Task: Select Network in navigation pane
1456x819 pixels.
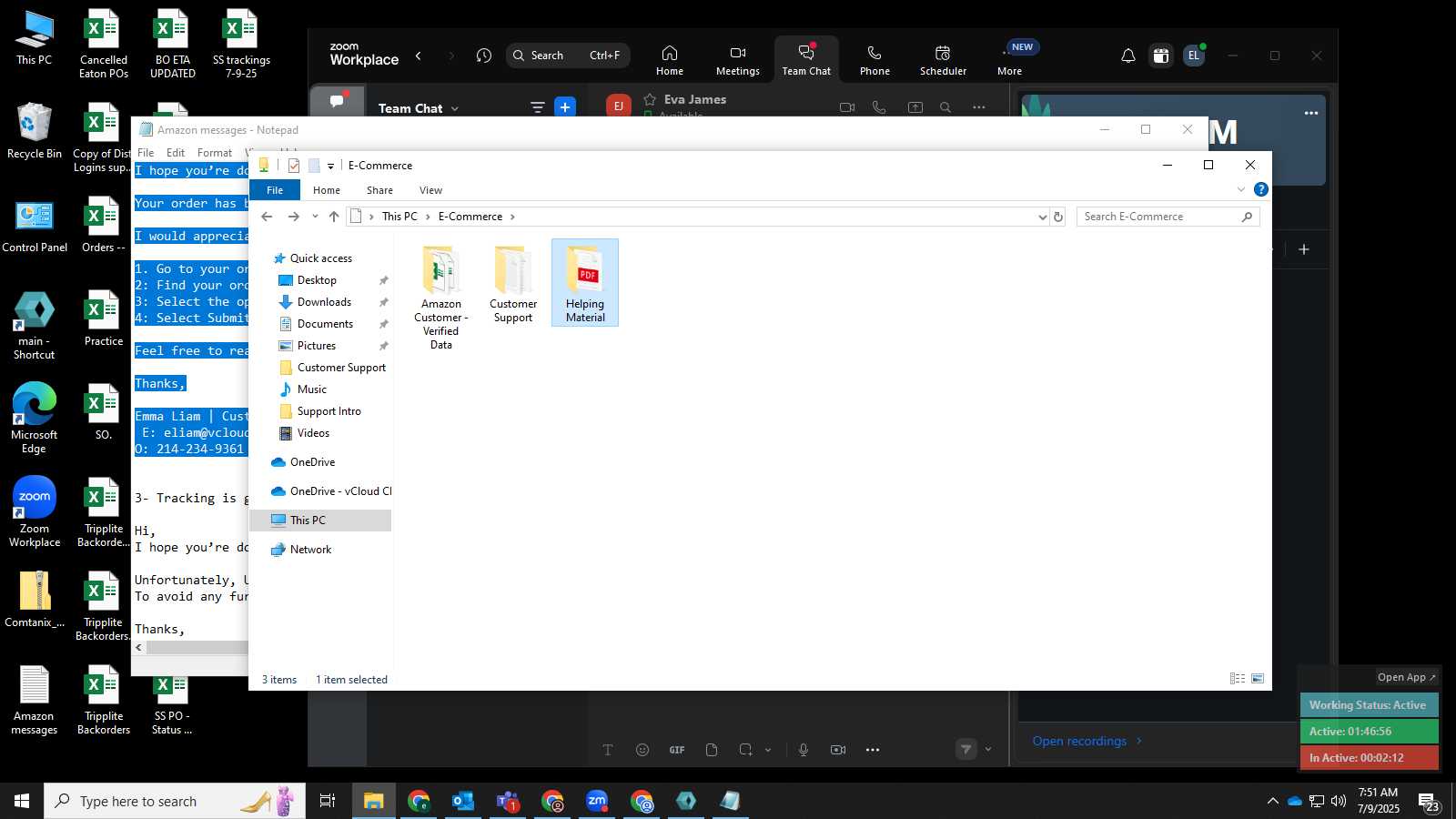Action: [310, 550]
